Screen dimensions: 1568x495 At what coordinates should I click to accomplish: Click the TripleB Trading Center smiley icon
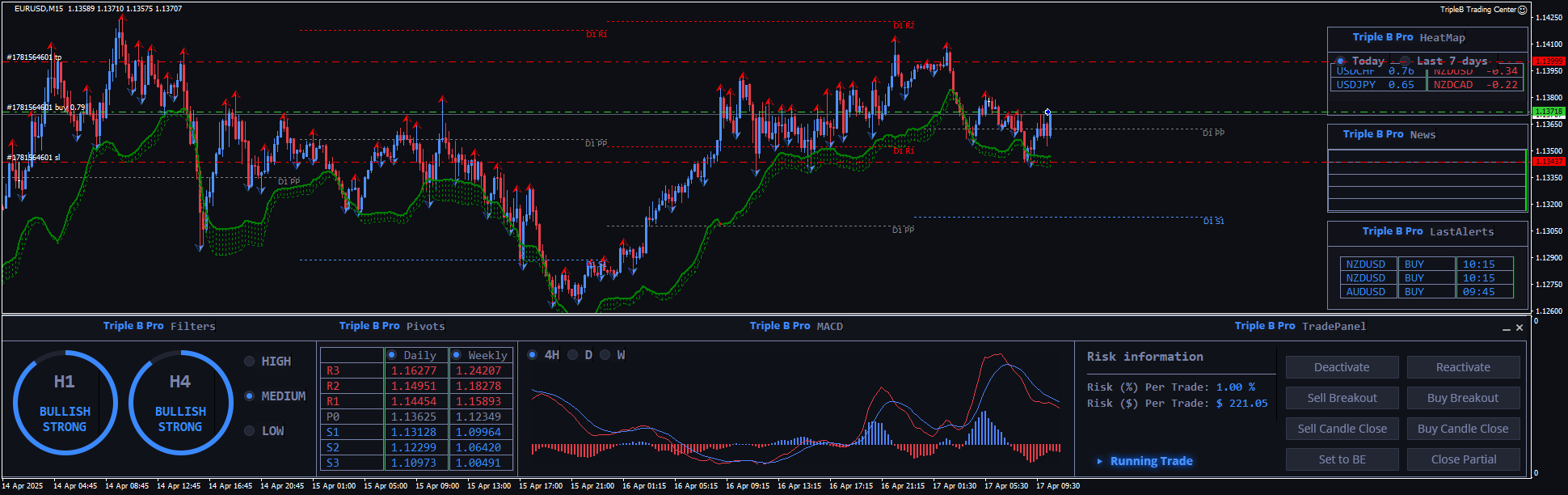pos(1523,10)
